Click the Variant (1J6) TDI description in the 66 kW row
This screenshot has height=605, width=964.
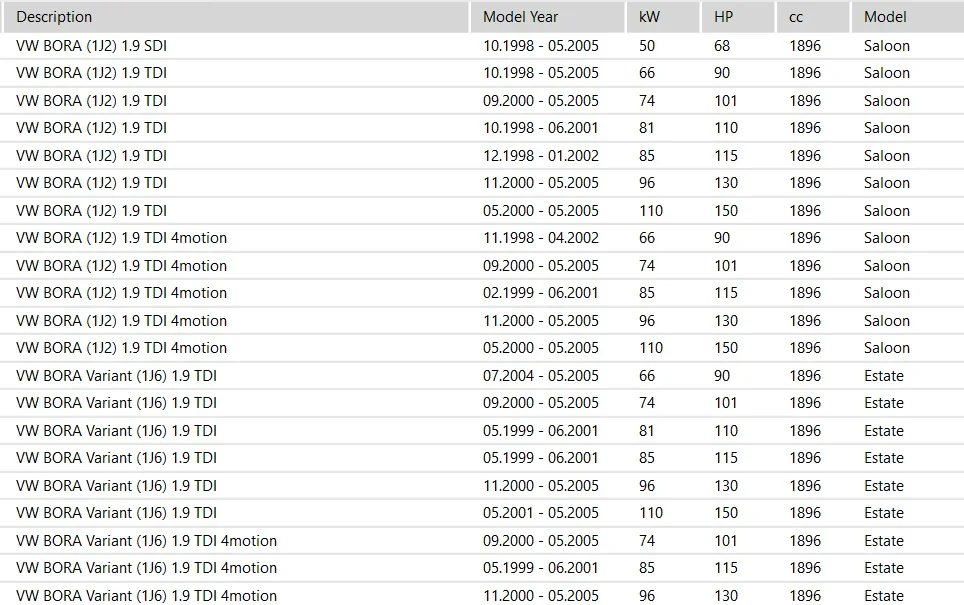click(x=116, y=376)
